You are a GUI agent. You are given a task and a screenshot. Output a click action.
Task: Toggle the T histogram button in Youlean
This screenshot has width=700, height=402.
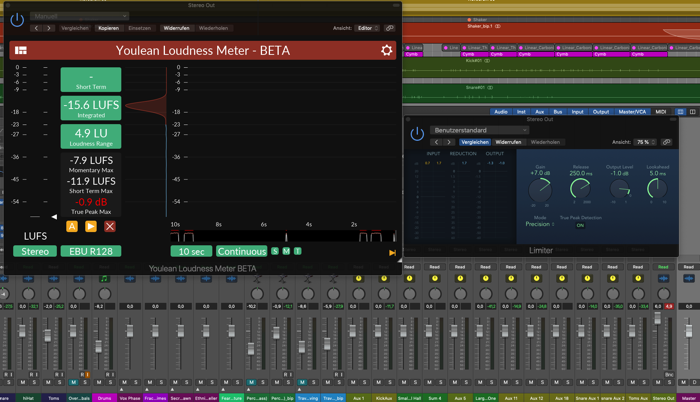tap(298, 251)
